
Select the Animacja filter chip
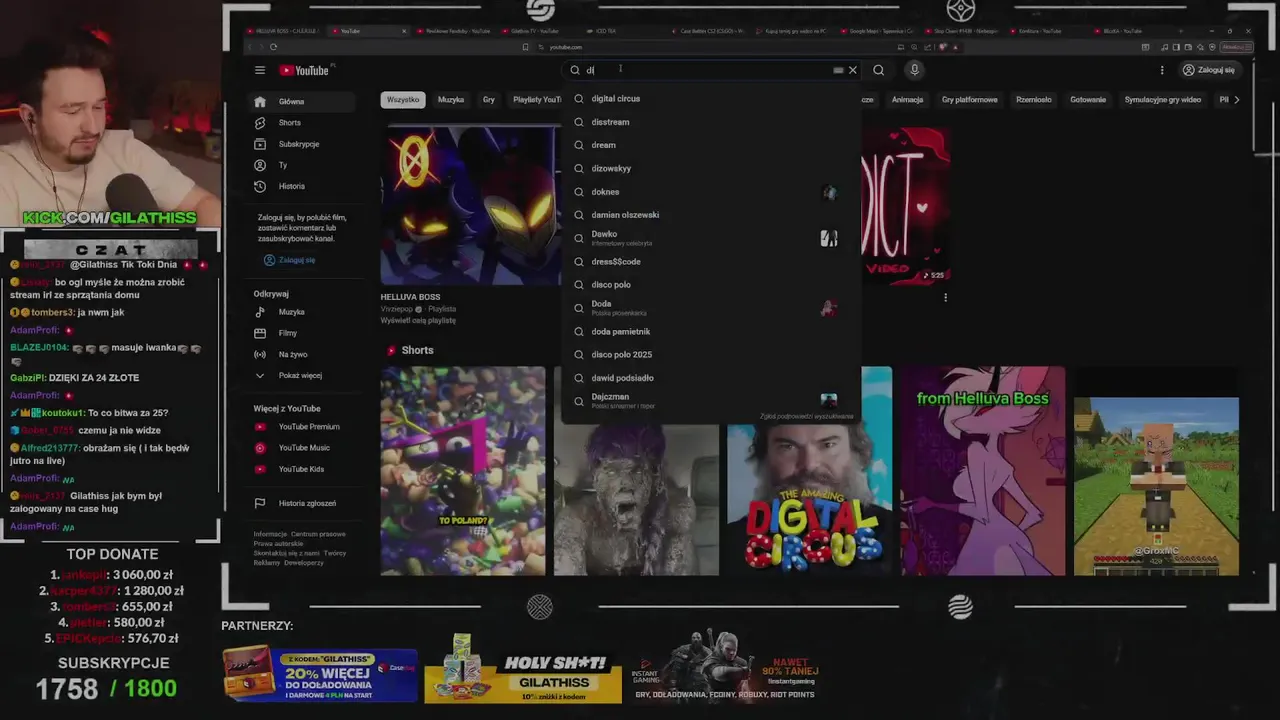tap(907, 100)
